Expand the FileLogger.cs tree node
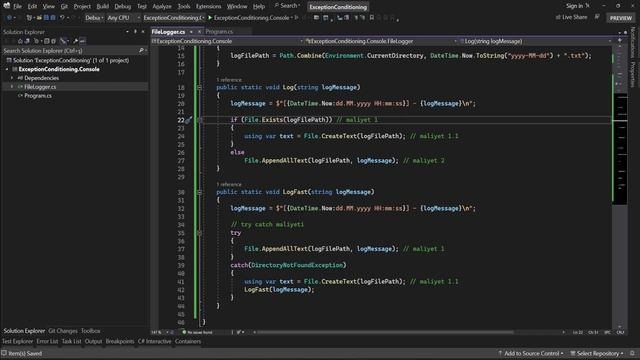The width and height of the screenshot is (640, 360). tap(12, 87)
